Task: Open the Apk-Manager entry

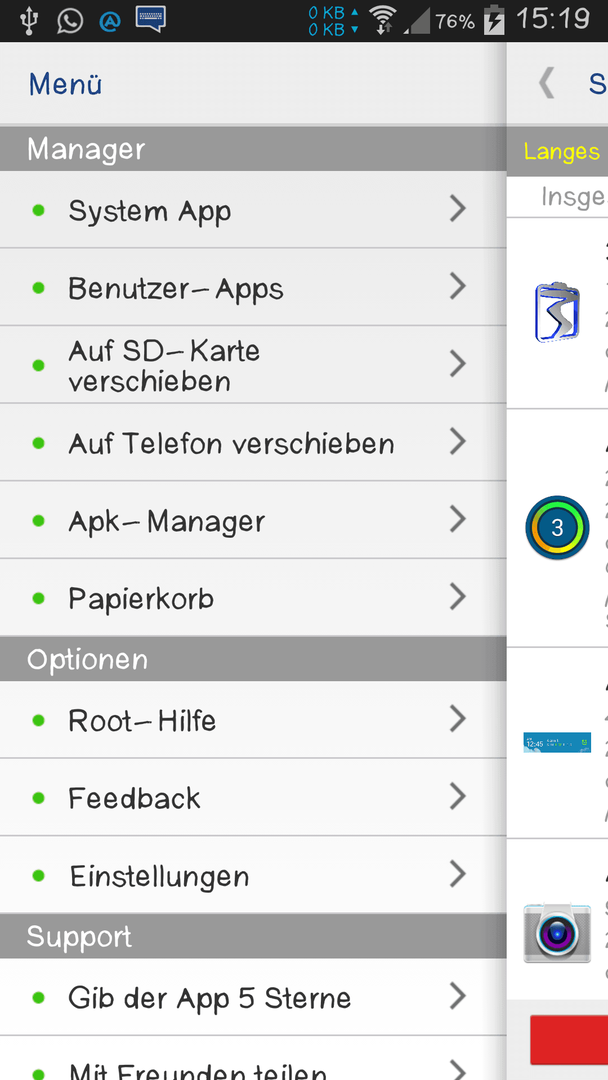Action: click(253, 520)
